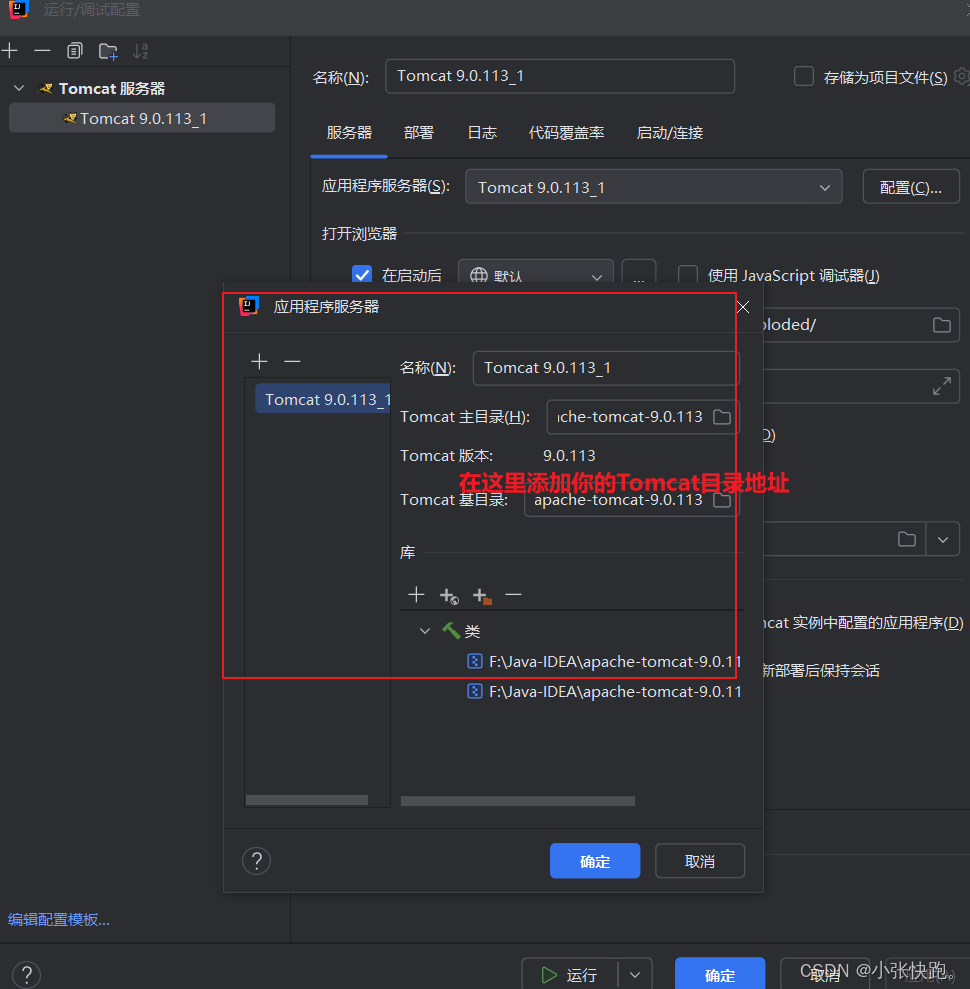Switch to the 启动/连接 tab

pos(669,132)
